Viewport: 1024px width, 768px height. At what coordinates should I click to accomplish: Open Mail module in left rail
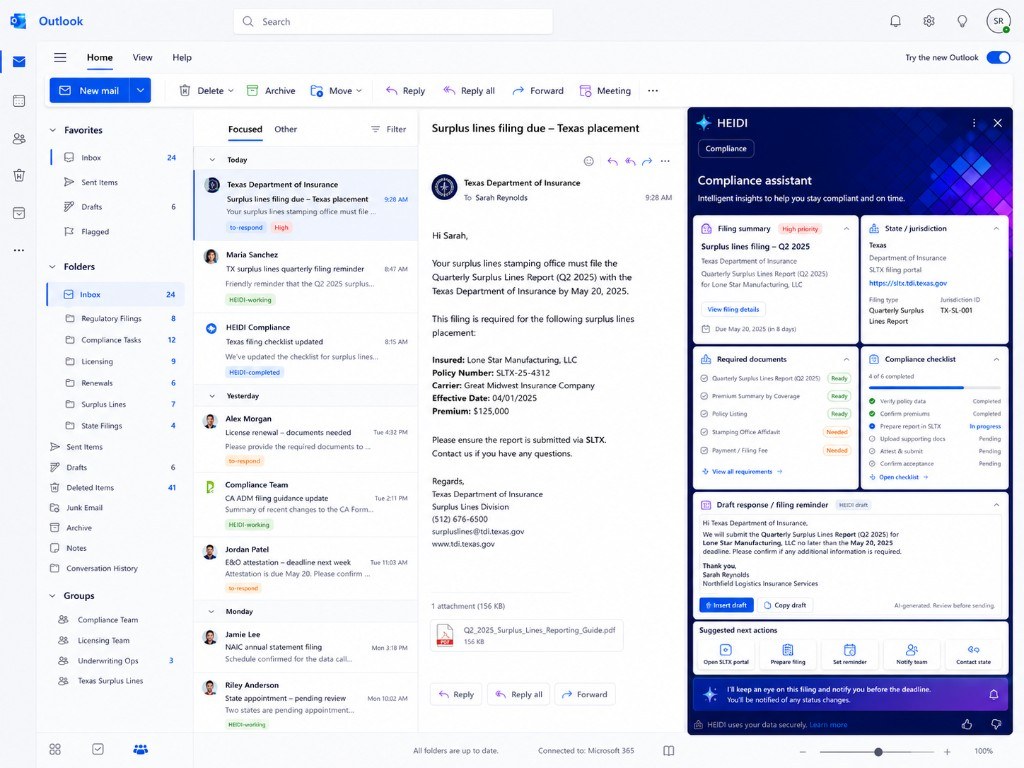[x=19, y=62]
